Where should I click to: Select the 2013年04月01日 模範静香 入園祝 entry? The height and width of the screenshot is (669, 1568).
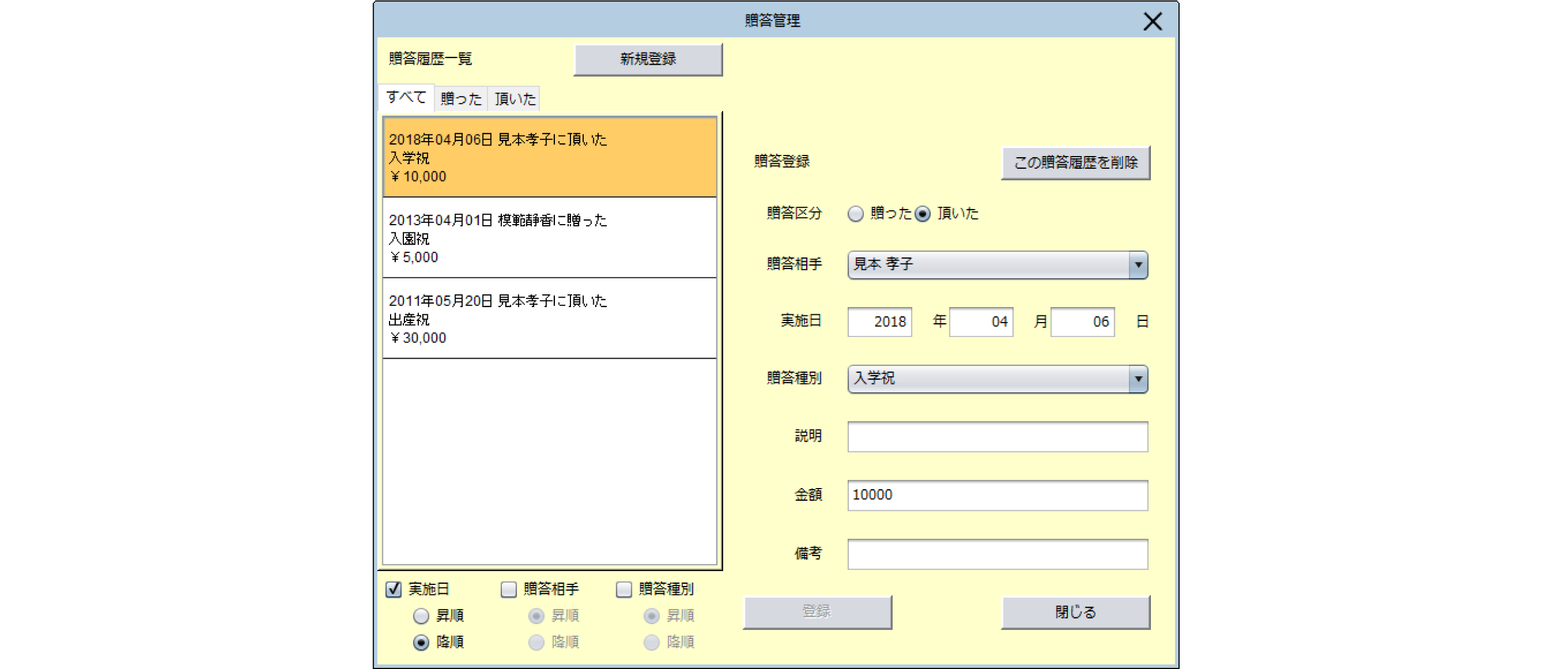click(549, 237)
